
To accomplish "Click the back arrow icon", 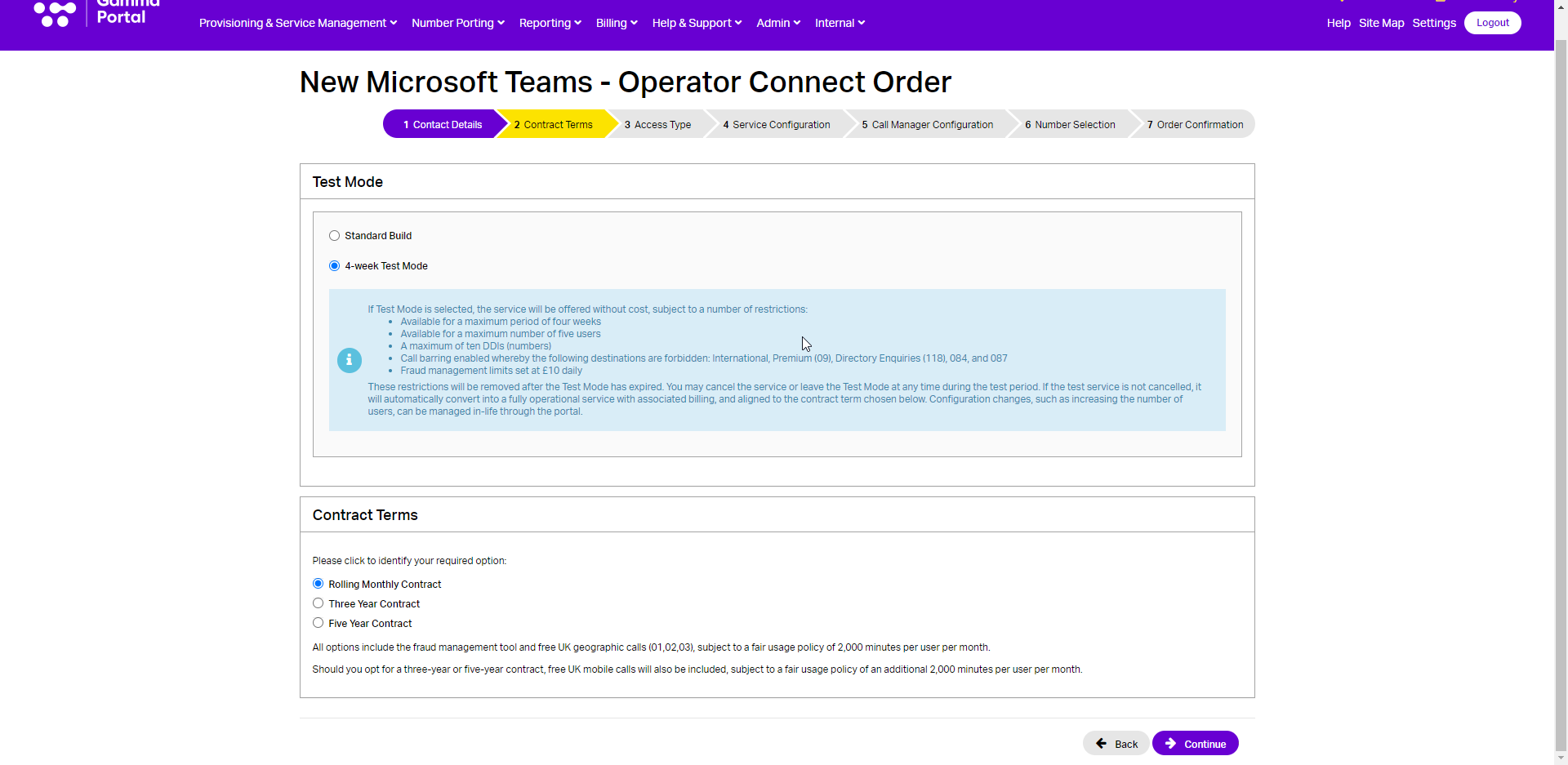I will click(x=1101, y=744).
